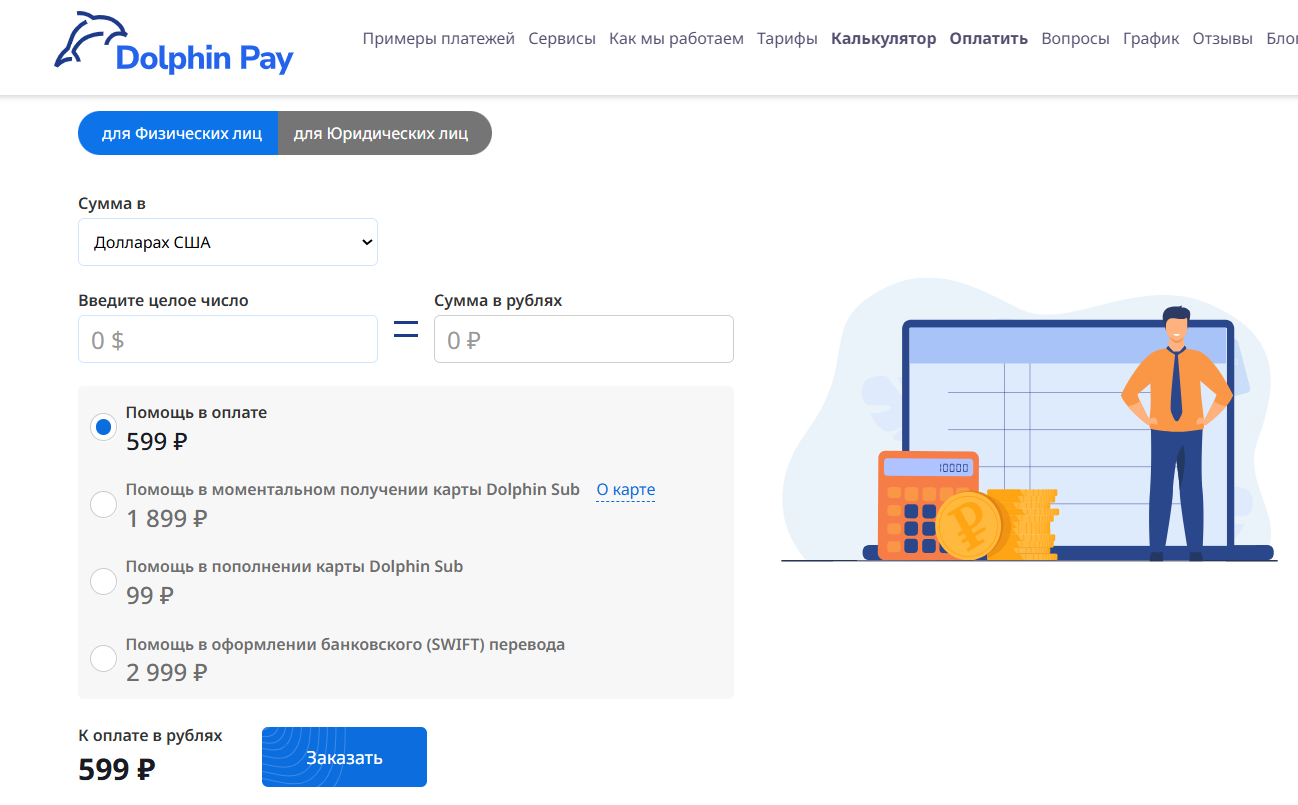Image resolution: width=1298 pixels, height=805 pixels.
Task: Click the 1 899 ₽ price
Action: pyautogui.click(x=167, y=518)
